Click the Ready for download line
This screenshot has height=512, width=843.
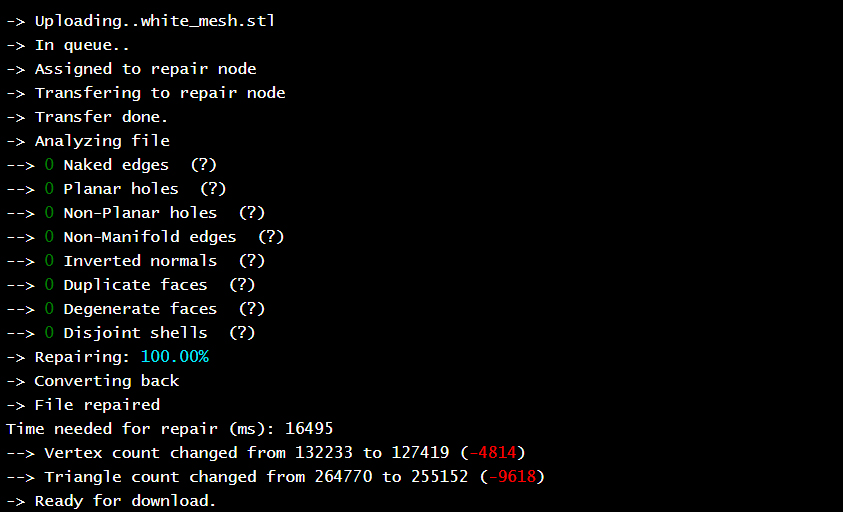coord(125,501)
